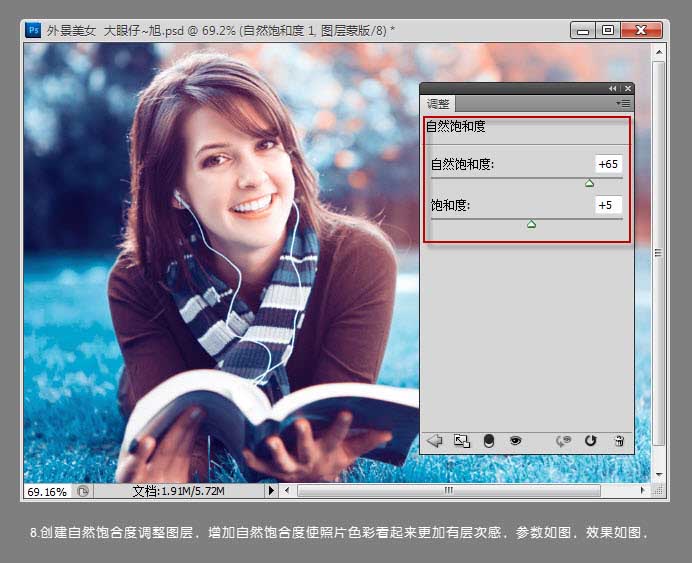
Task: Delete adjustment layer with trash icon
Action: coord(619,440)
